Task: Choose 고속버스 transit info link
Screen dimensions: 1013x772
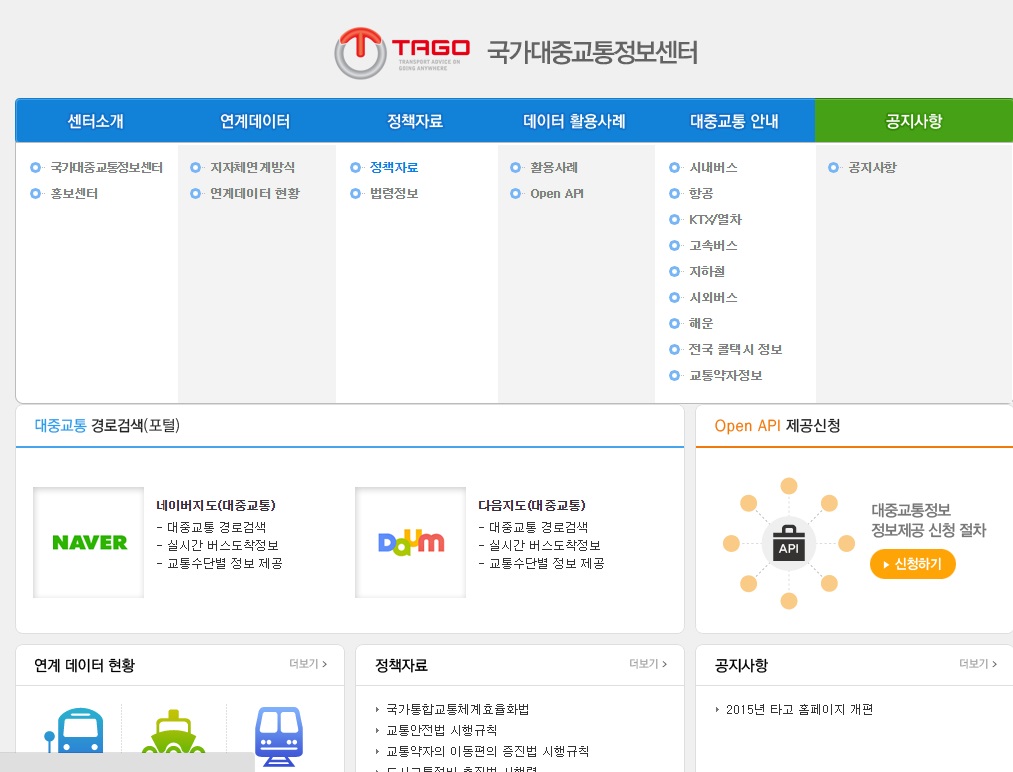Action: click(x=713, y=245)
